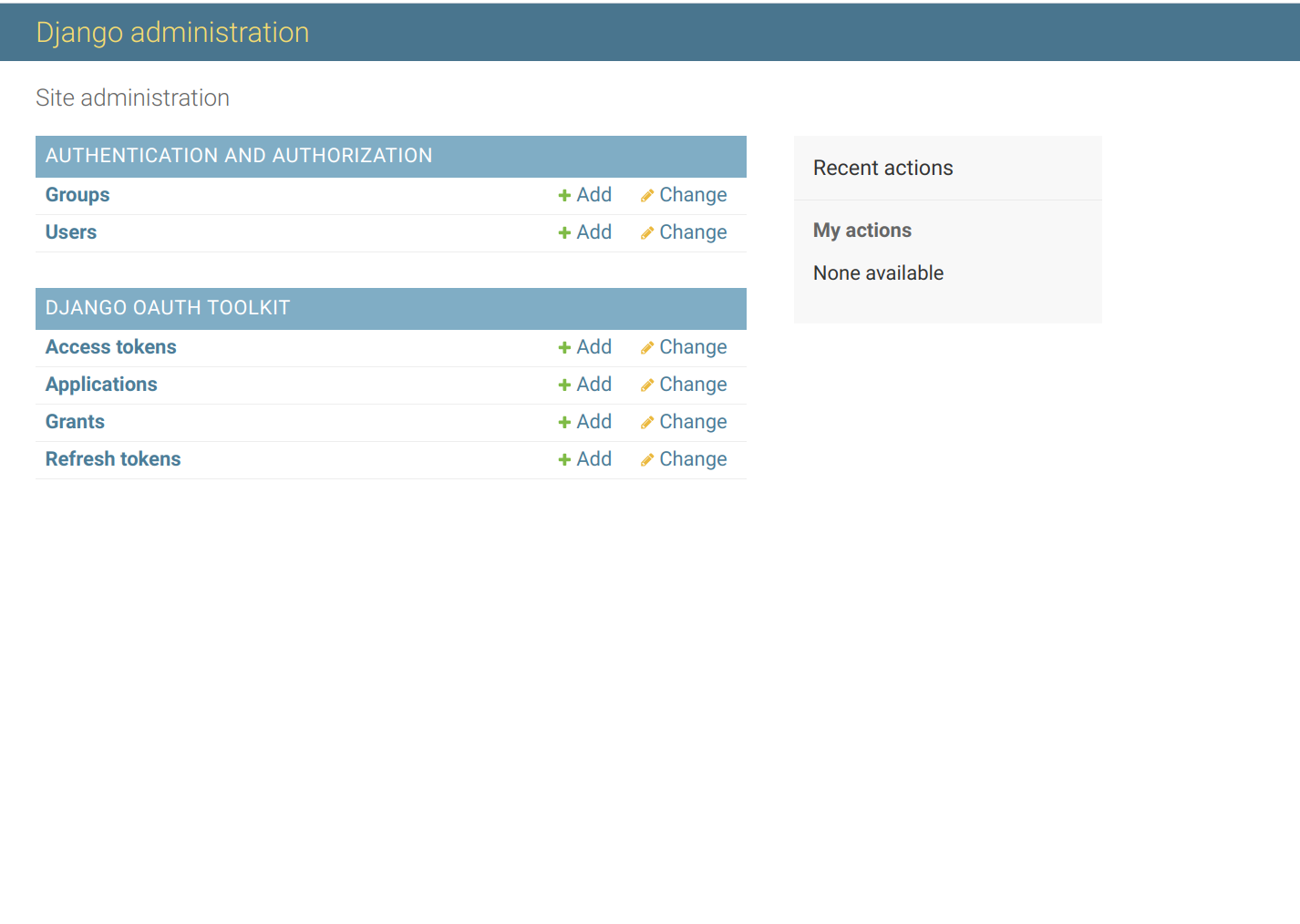Click the Site administration heading text

tap(132, 98)
